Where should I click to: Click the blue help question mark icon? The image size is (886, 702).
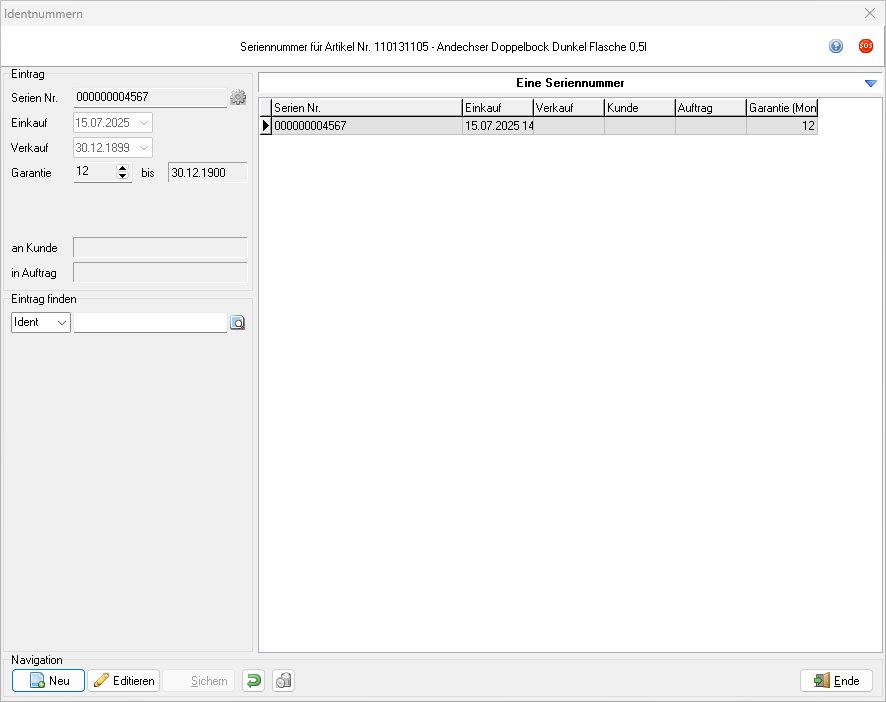coord(836,46)
